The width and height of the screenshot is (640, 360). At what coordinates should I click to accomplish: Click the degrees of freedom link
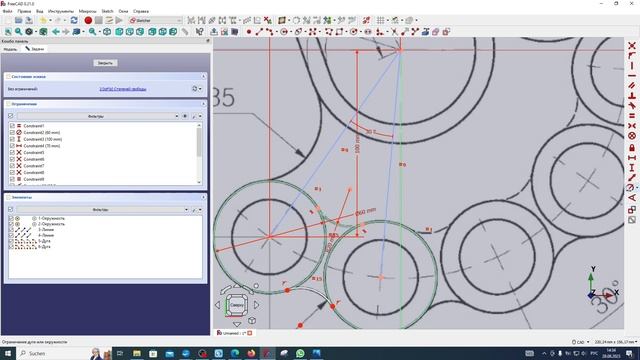click(x=123, y=89)
